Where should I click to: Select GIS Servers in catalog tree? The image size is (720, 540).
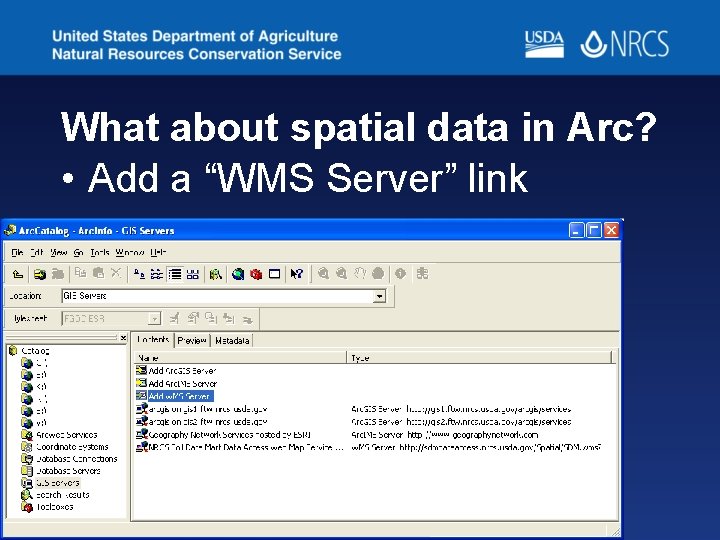[51, 483]
